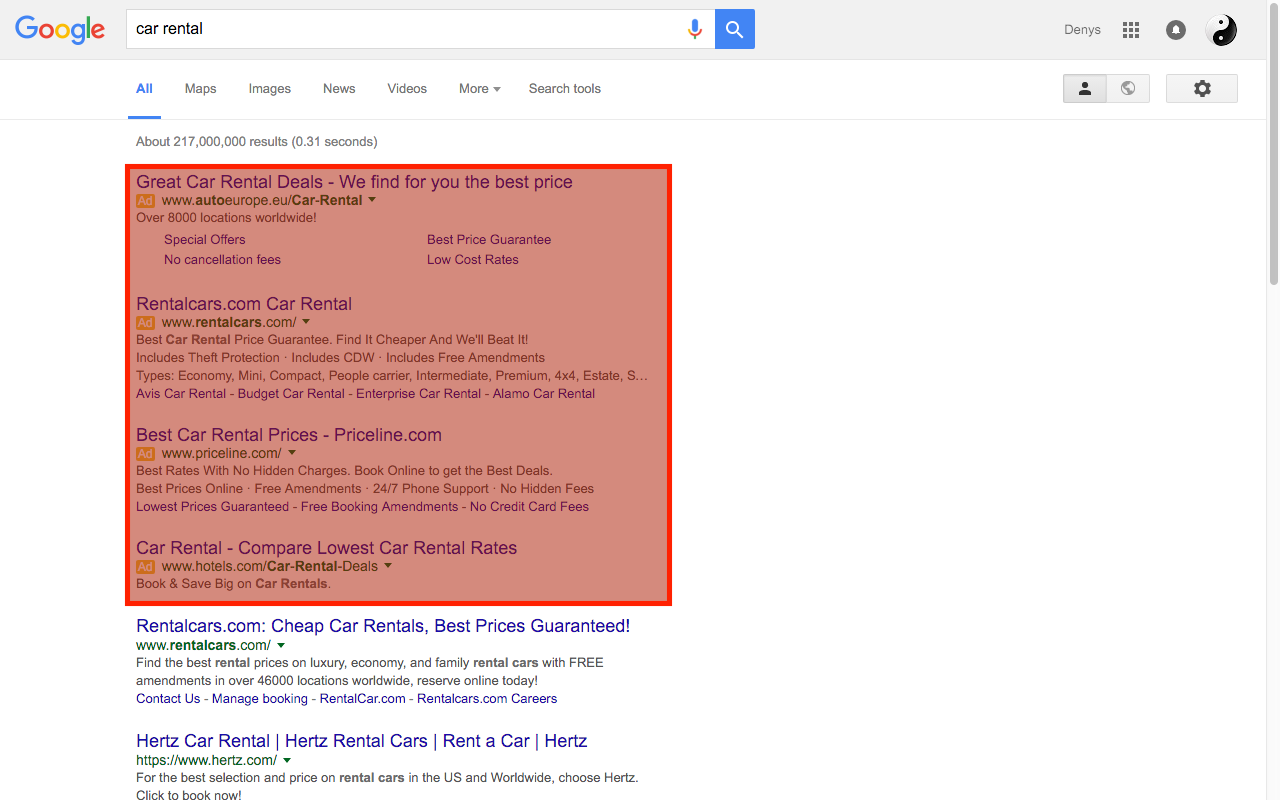This screenshot has width=1280, height=800.
Task: Open Alamo Car Rental sitelink
Action: pyautogui.click(x=544, y=394)
